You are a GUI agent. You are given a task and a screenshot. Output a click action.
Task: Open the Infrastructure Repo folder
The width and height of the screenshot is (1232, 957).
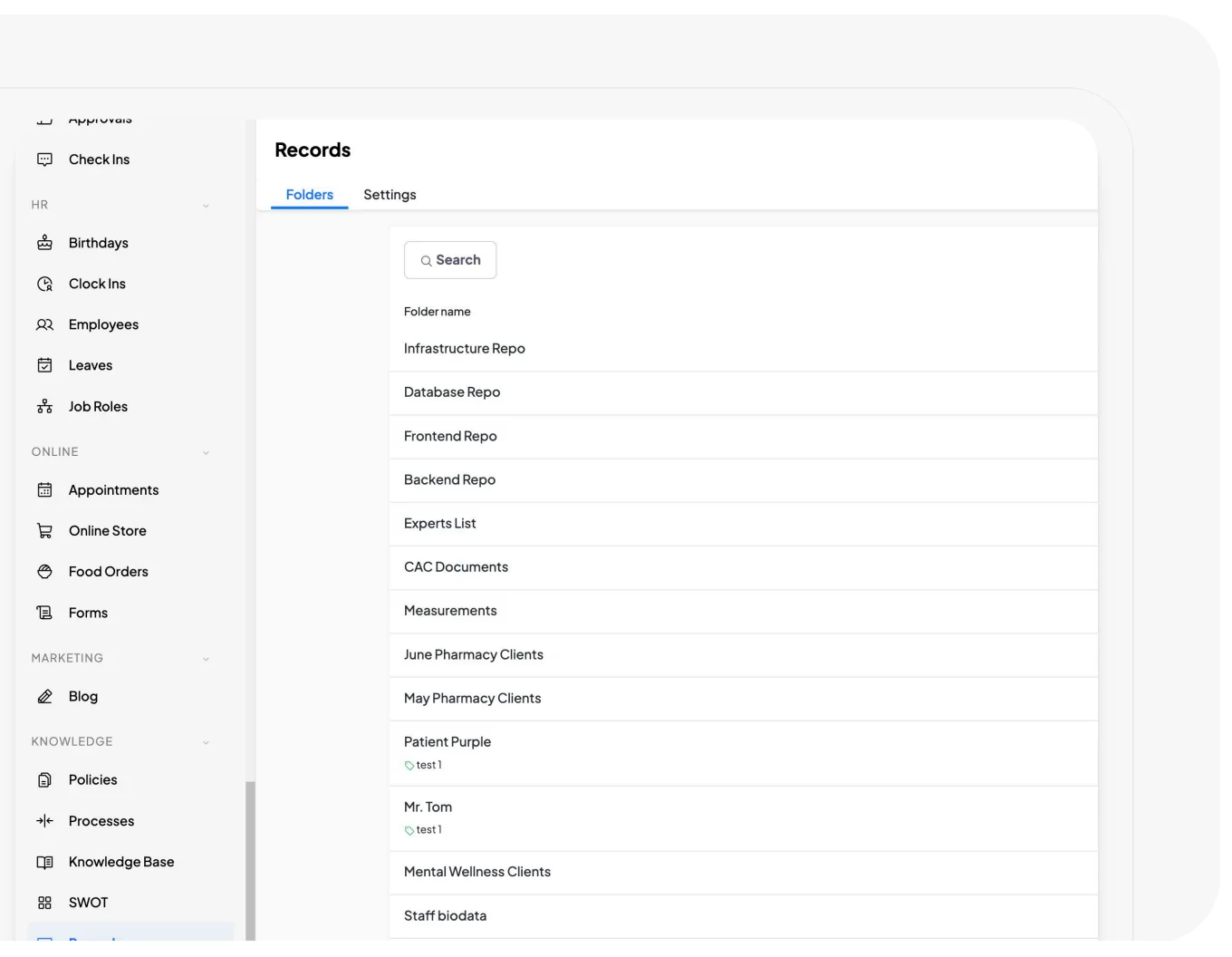click(744, 349)
